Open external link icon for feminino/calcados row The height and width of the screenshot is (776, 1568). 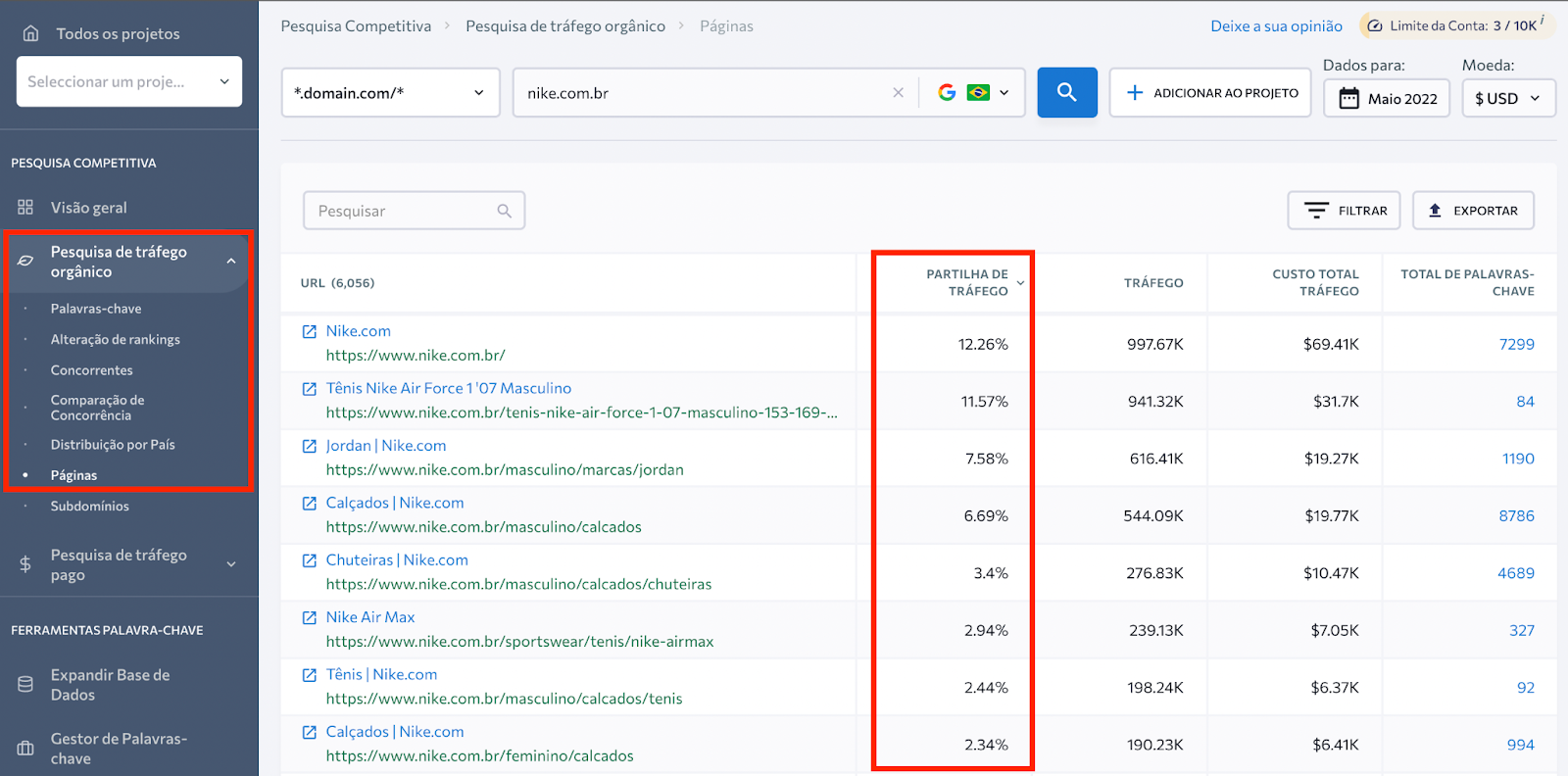pyautogui.click(x=310, y=733)
